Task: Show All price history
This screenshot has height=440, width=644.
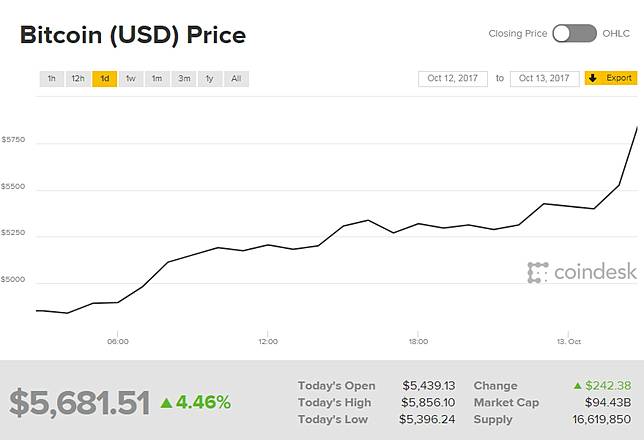Action: pyautogui.click(x=235, y=78)
